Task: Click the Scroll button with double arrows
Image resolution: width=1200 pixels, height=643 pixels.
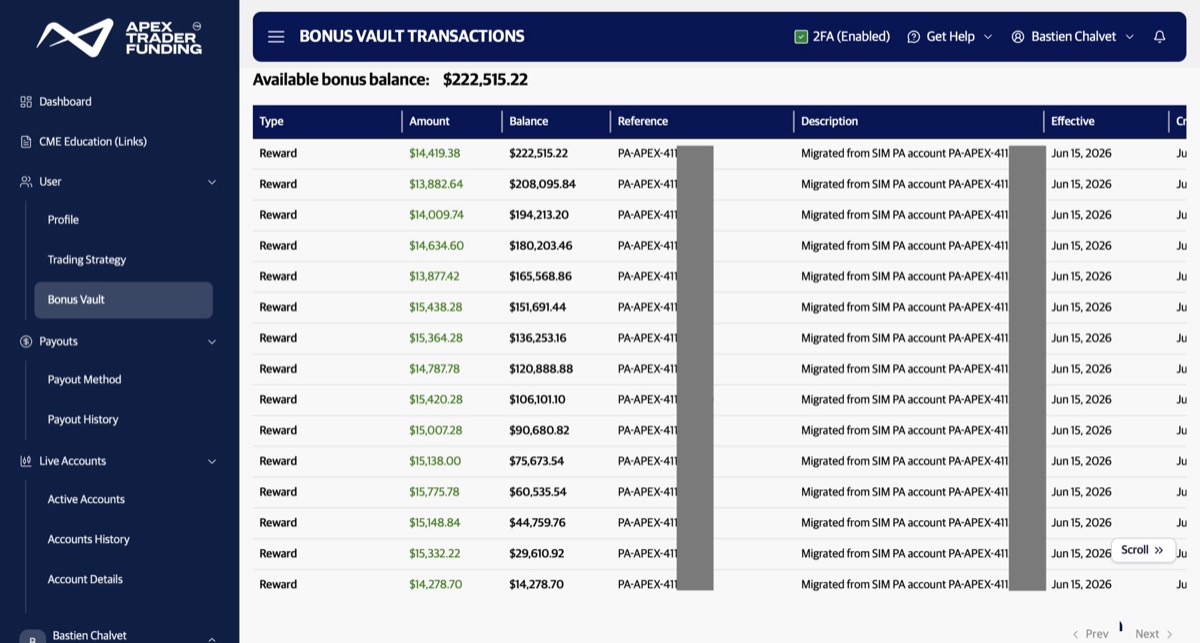Action: click(1143, 550)
